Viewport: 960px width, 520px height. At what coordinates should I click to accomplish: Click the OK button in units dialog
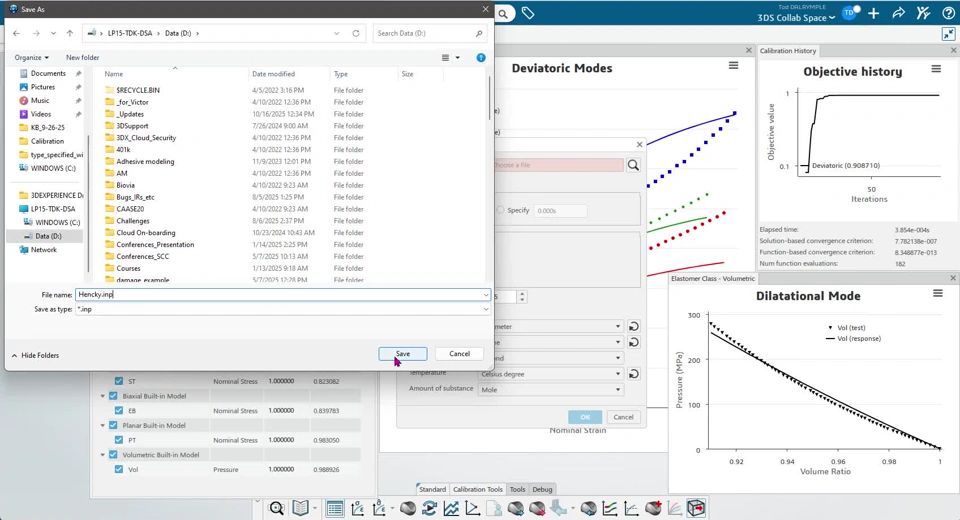[x=585, y=417]
